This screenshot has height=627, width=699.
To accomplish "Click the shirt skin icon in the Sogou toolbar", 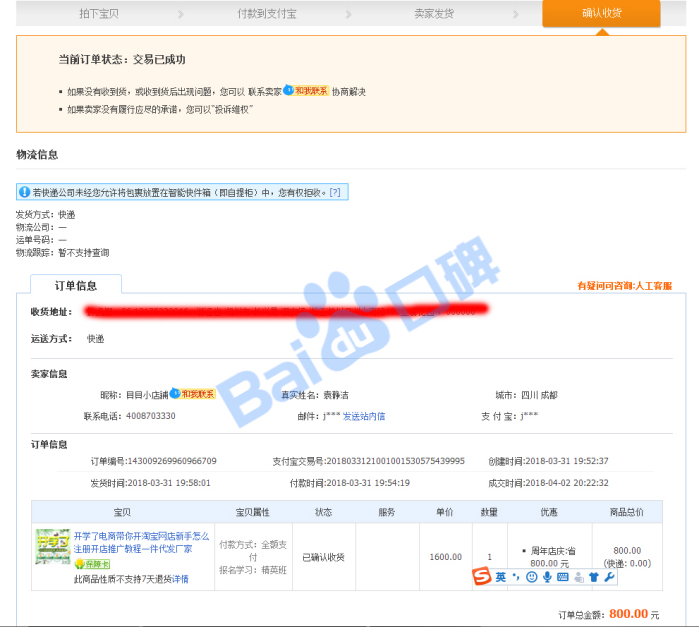I will coord(594,577).
